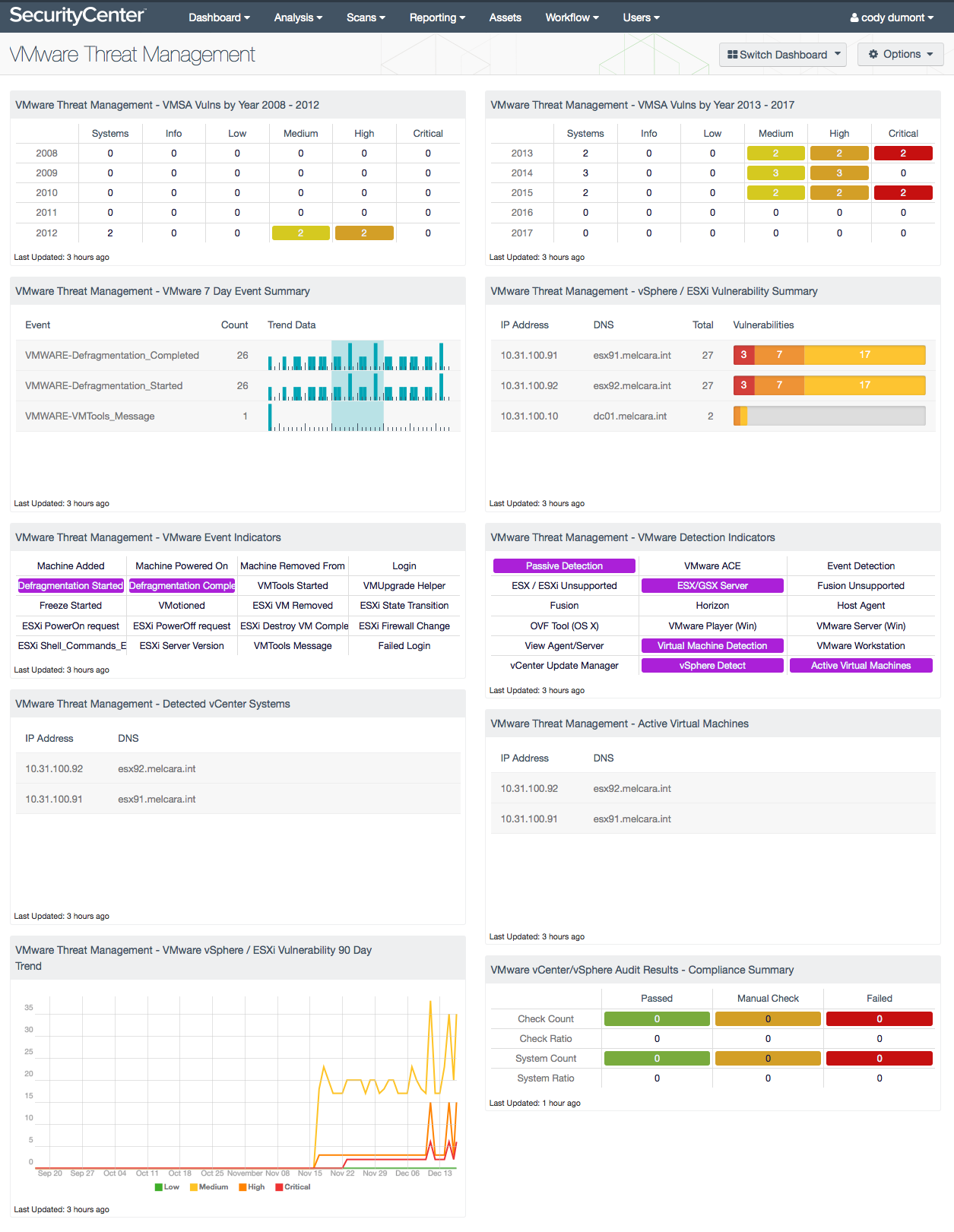Select esx92.melcara.int in Detected vCenter Systems
This screenshot has height=1232, width=954.
pyautogui.click(x=157, y=769)
